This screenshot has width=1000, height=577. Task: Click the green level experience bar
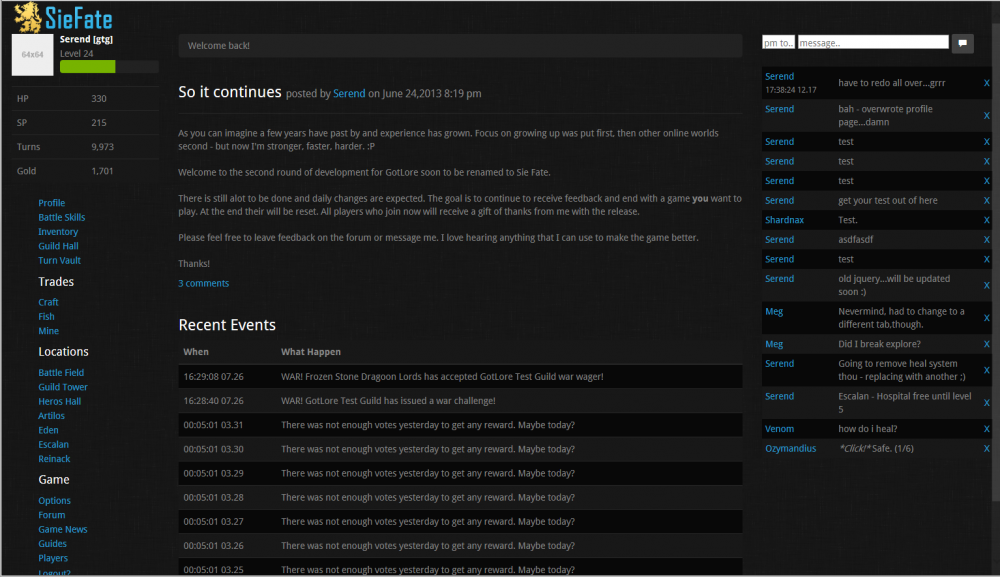tap(88, 67)
